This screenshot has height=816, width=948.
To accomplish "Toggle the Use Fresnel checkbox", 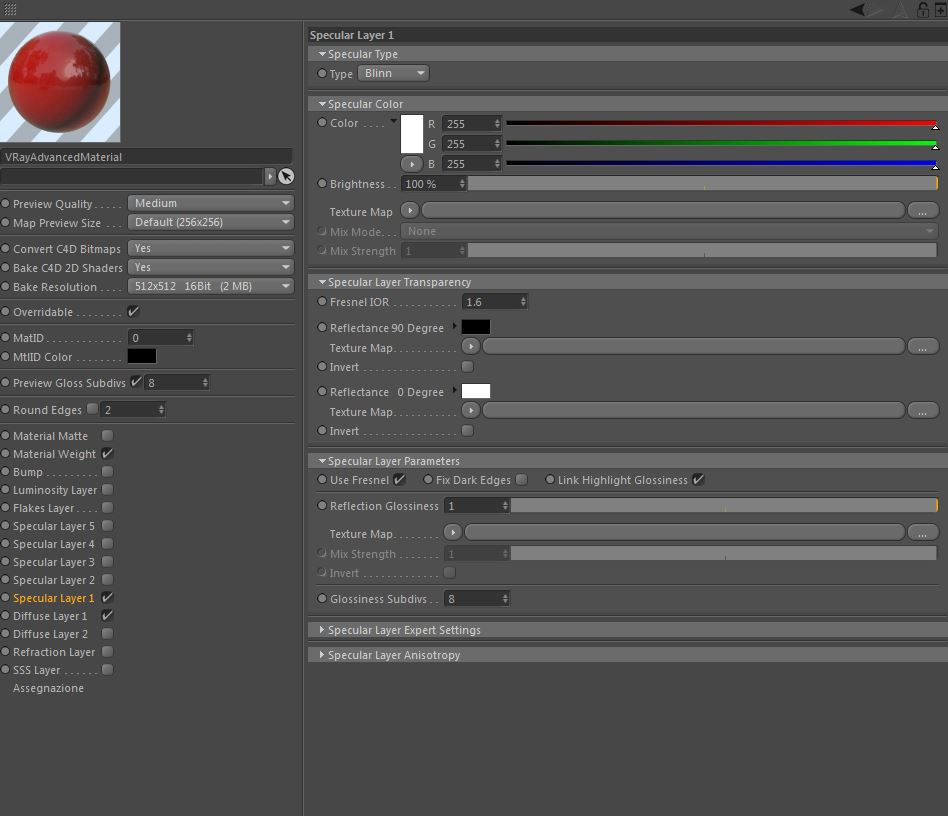I will pos(400,480).
